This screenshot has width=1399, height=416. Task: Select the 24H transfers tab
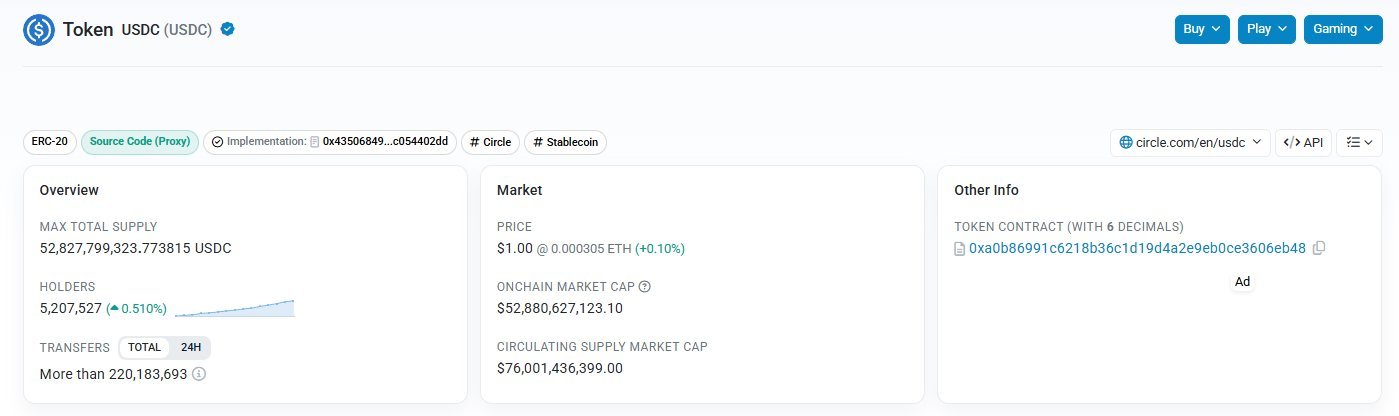[190, 348]
